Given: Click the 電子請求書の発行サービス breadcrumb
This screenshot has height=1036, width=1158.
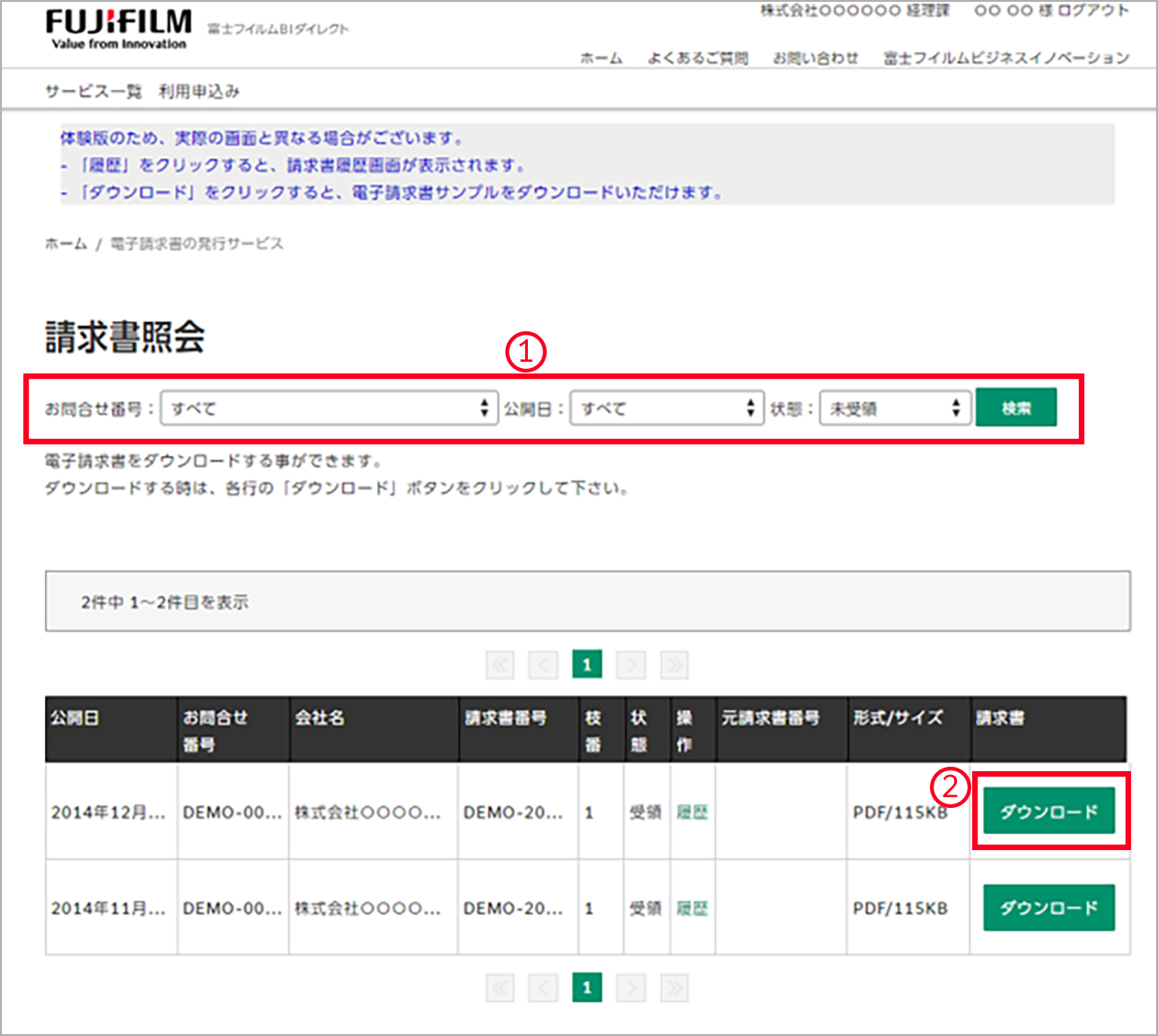Looking at the screenshot, I should pos(197,244).
